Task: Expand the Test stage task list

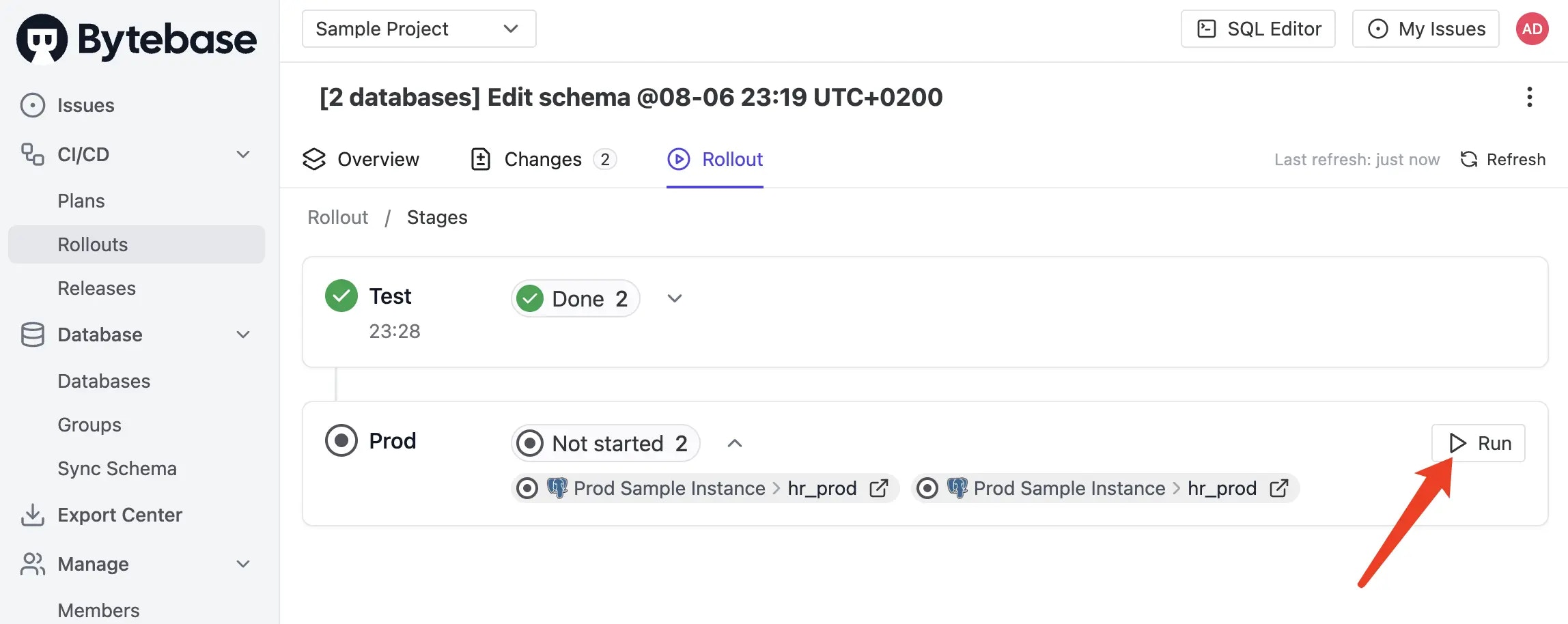Action: tap(675, 298)
